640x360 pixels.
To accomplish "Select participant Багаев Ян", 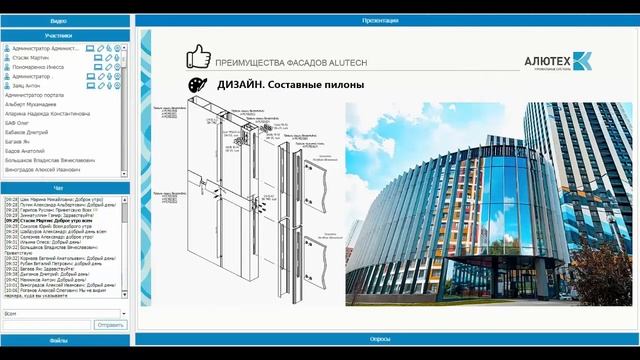I will pos(17,142).
